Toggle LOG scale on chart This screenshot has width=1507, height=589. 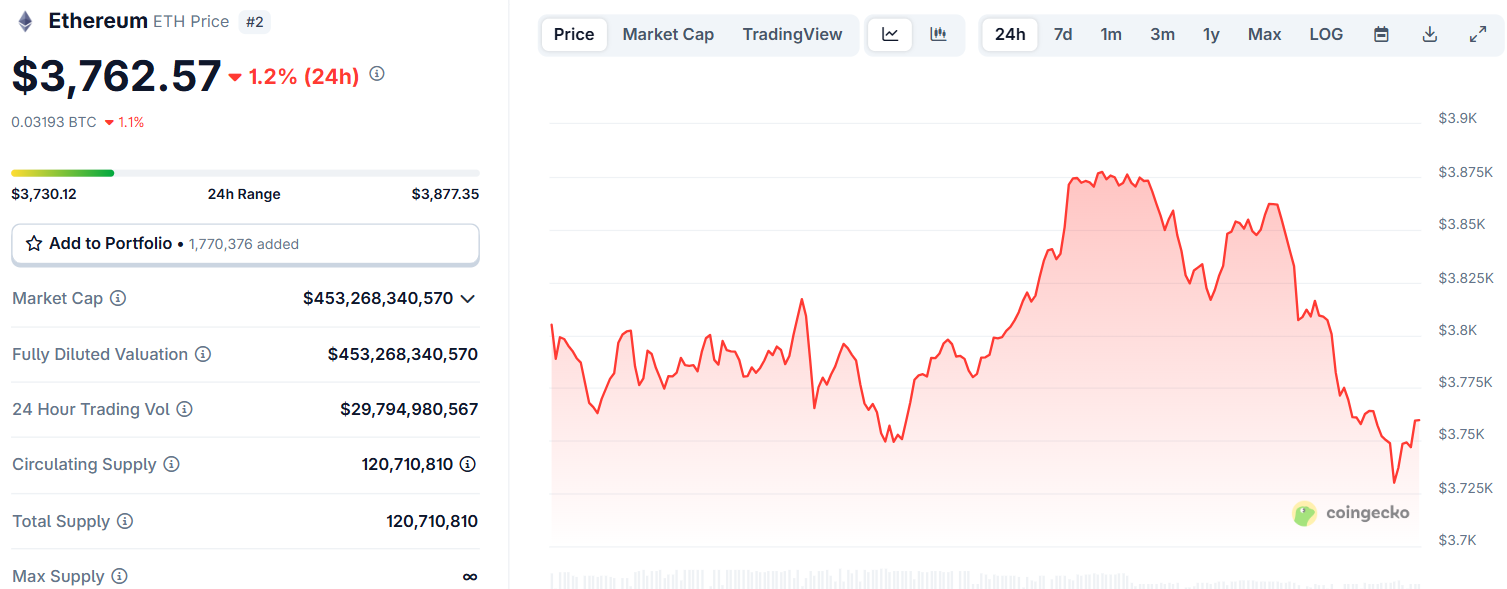click(1326, 34)
